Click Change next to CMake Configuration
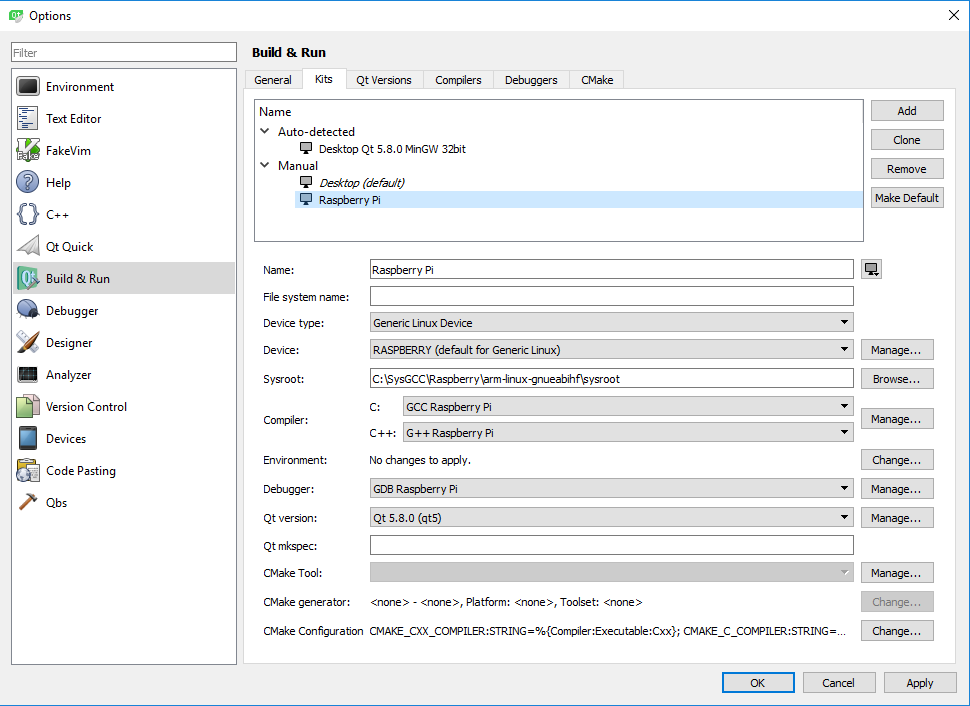 pyautogui.click(x=896, y=631)
